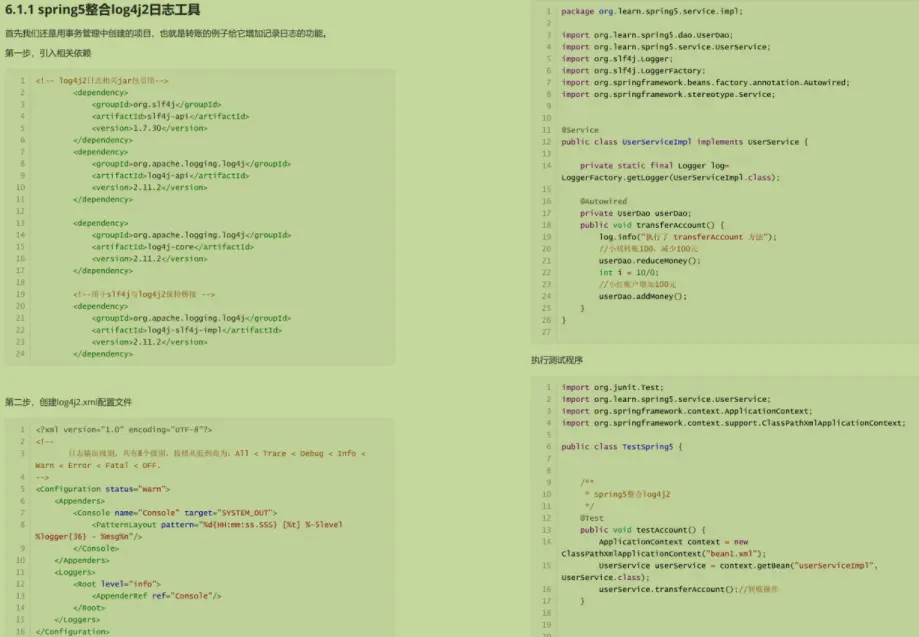The height and width of the screenshot is (637, 919).
Task: Click the line "import org.slf4j.Logger;"
Action: click(617, 59)
